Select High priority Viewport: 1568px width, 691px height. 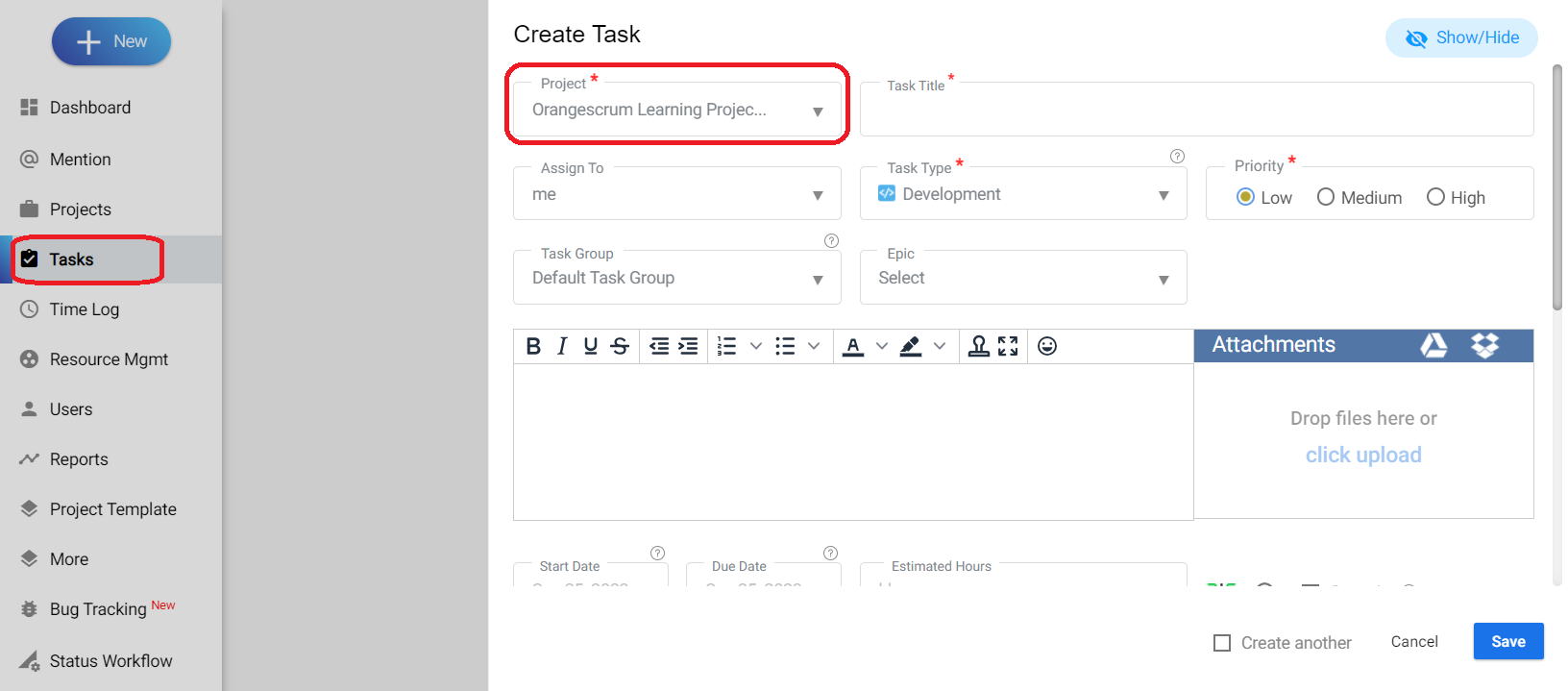1435,197
